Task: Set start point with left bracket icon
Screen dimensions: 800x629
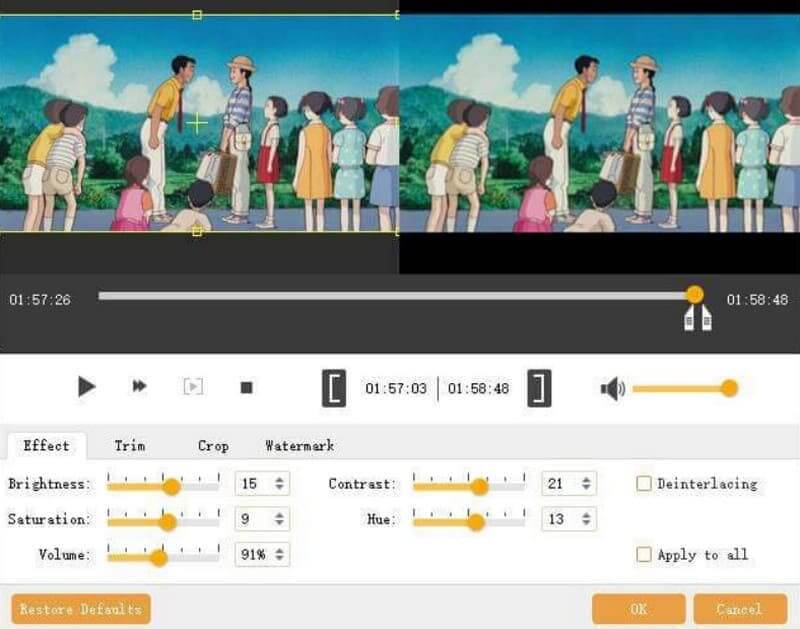Action: point(334,388)
